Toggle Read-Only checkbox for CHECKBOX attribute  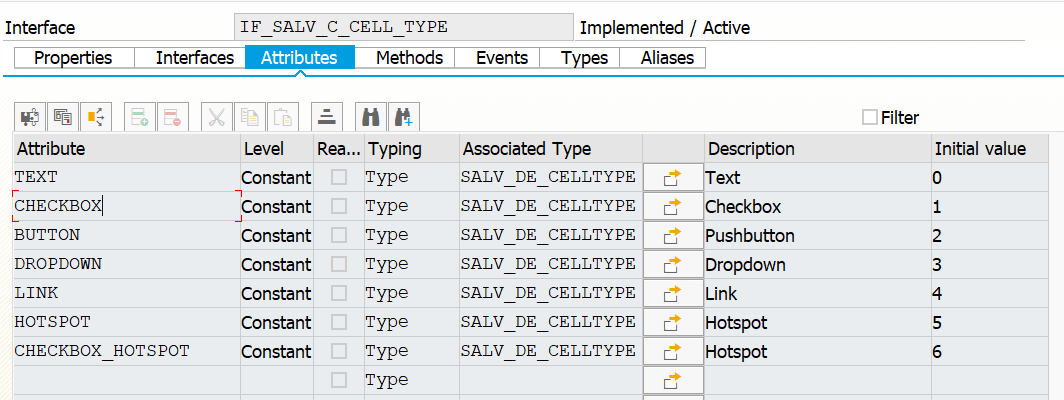tap(339, 206)
